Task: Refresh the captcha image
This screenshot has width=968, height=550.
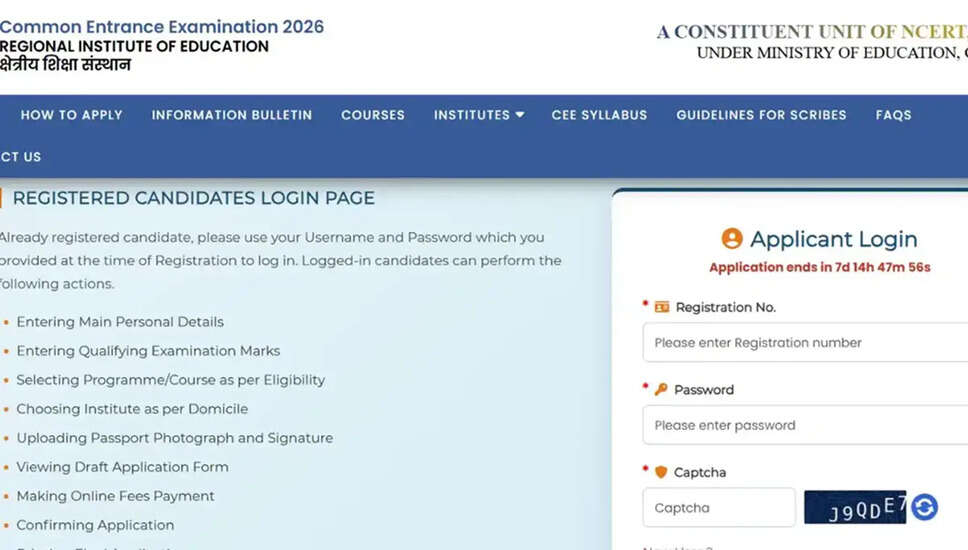Action: click(x=924, y=507)
